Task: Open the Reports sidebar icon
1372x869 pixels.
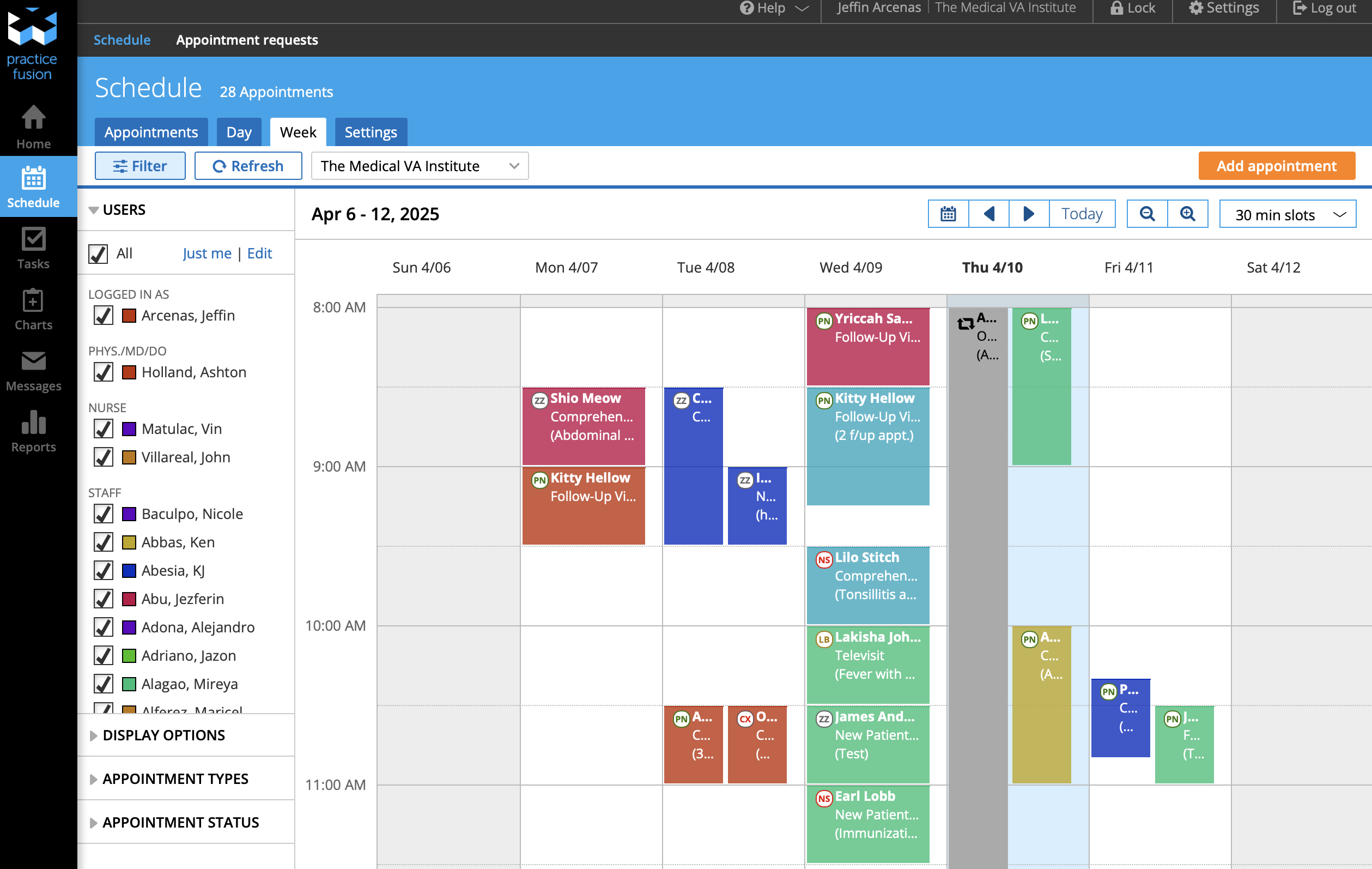Action: (33, 432)
